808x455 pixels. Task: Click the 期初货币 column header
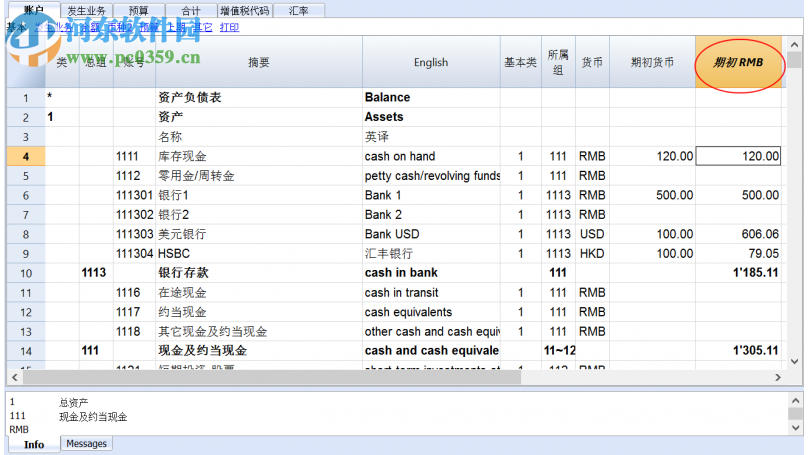pyautogui.click(x=652, y=62)
